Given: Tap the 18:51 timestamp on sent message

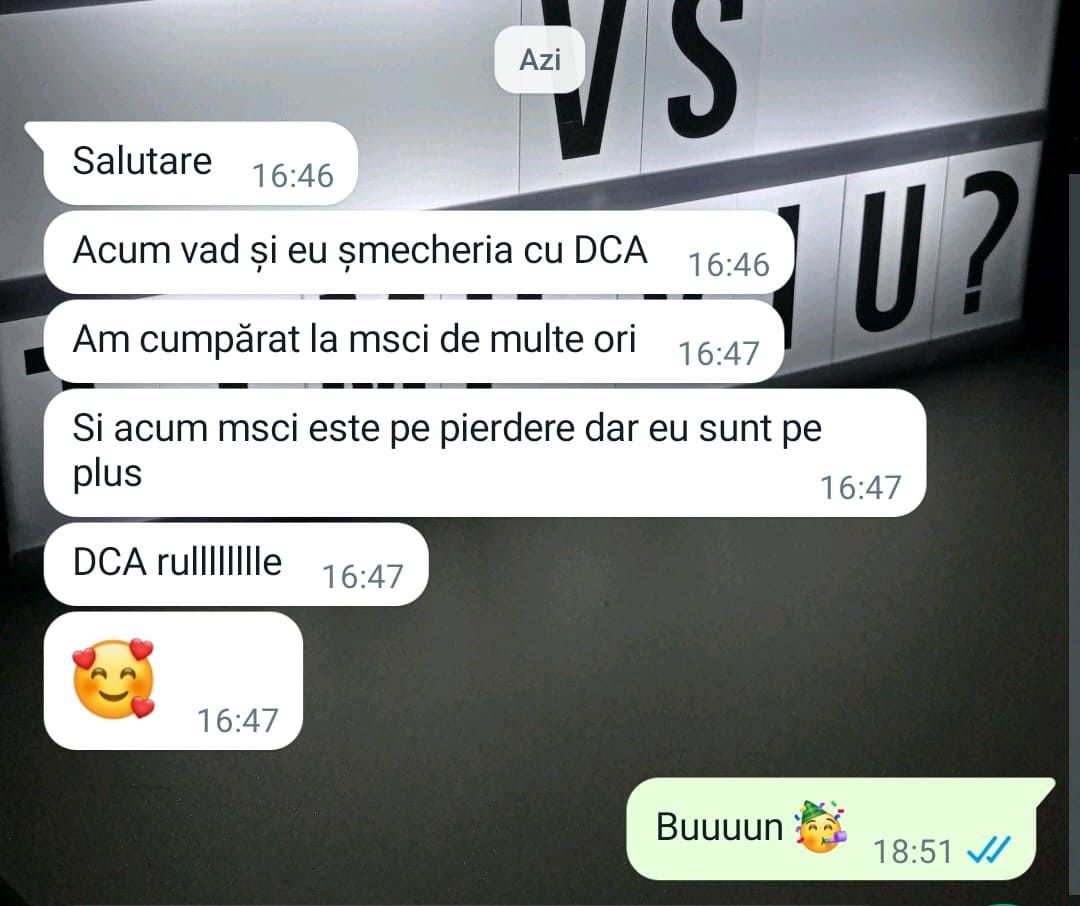Looking at the screenshot, I should click(913, 851).
